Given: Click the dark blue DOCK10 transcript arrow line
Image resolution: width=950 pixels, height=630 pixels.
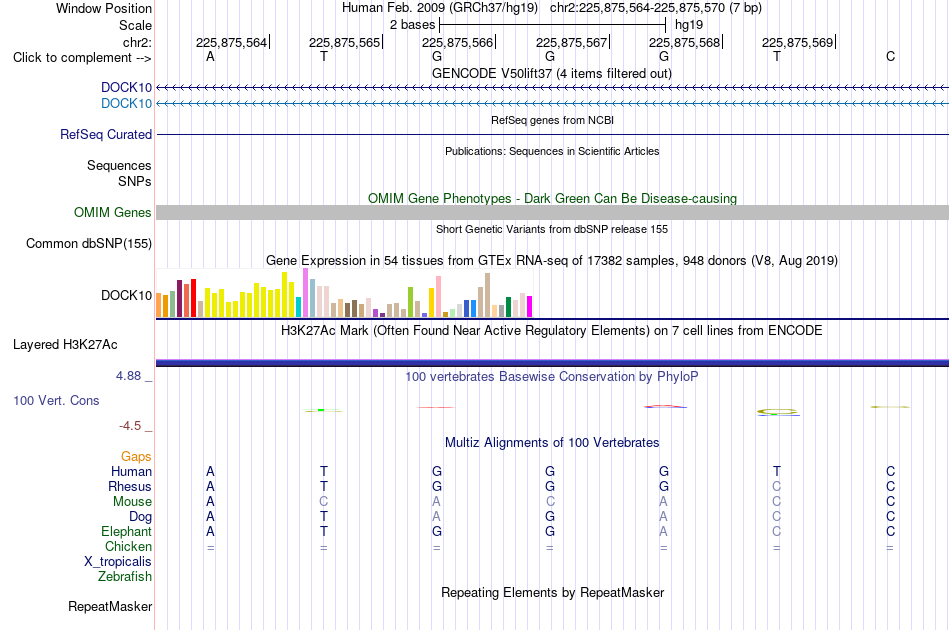Looking at the screenshot, I should point(552,88).
